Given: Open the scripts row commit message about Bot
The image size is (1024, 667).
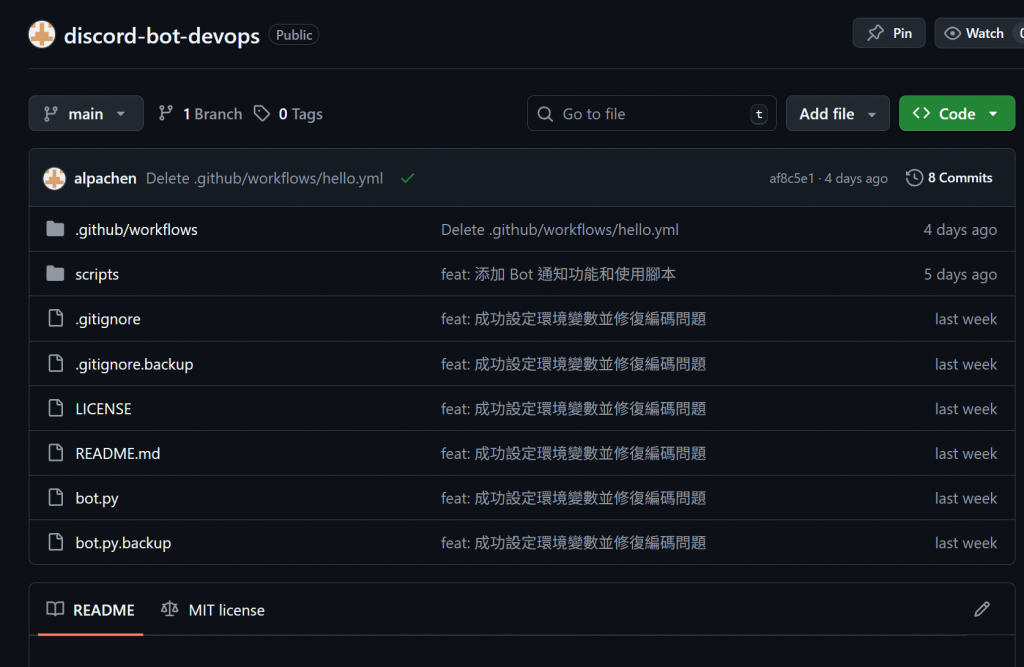Looking at the screenshot, I should tap(558, 274).
